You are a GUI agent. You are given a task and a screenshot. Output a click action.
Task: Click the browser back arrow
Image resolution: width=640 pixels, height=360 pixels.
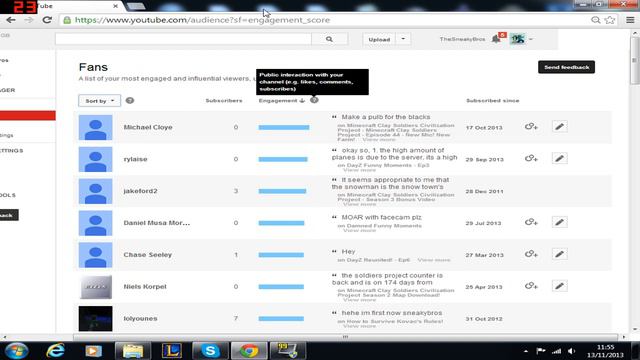pos(11,20)
